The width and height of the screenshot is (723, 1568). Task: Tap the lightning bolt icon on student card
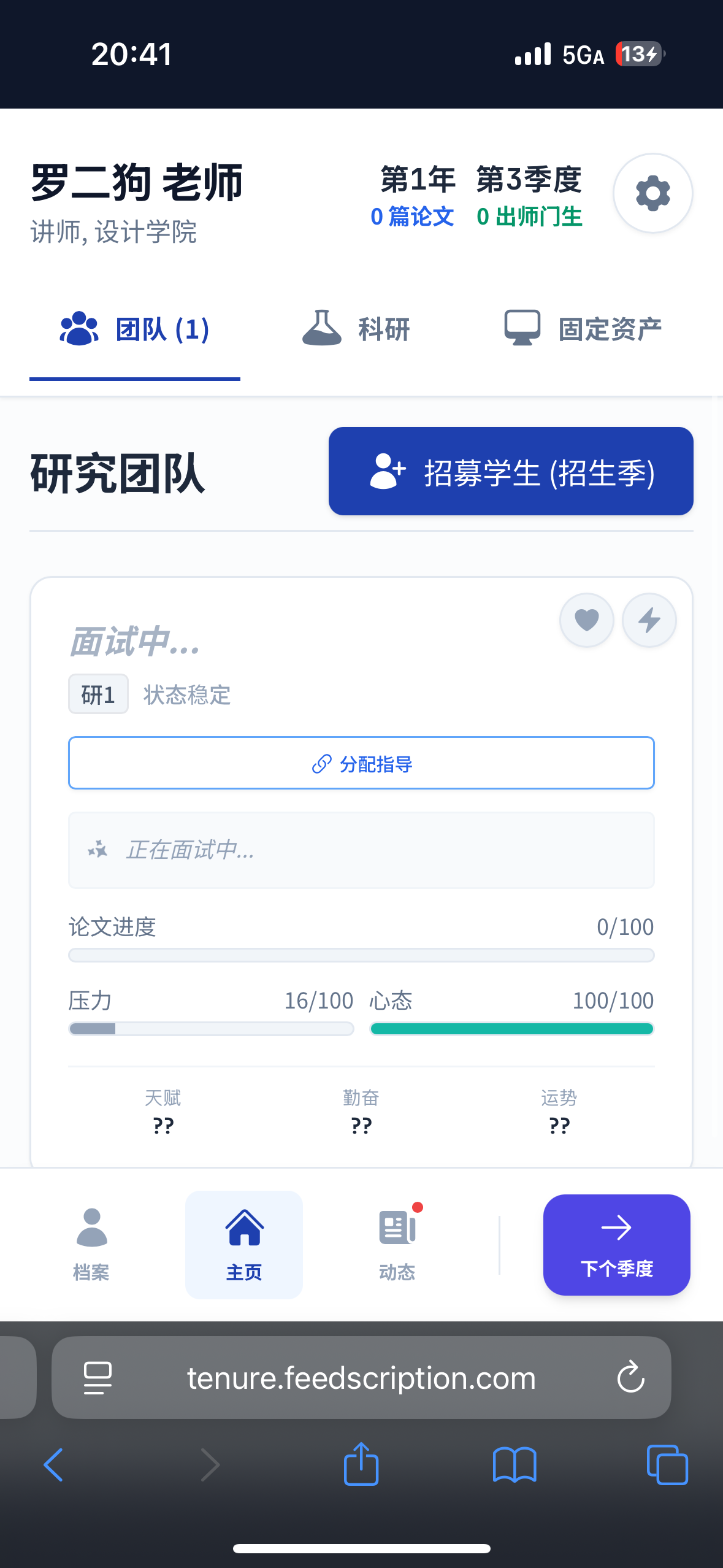tap(649, 620)
